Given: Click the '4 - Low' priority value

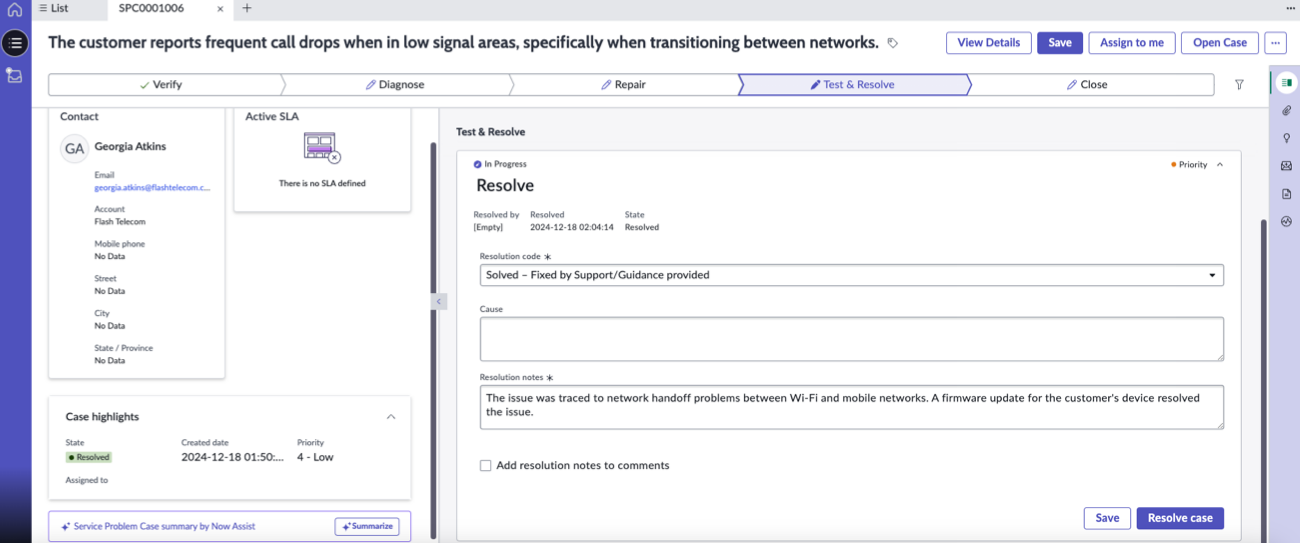Looking at the screenshot, I should point(315,457).
